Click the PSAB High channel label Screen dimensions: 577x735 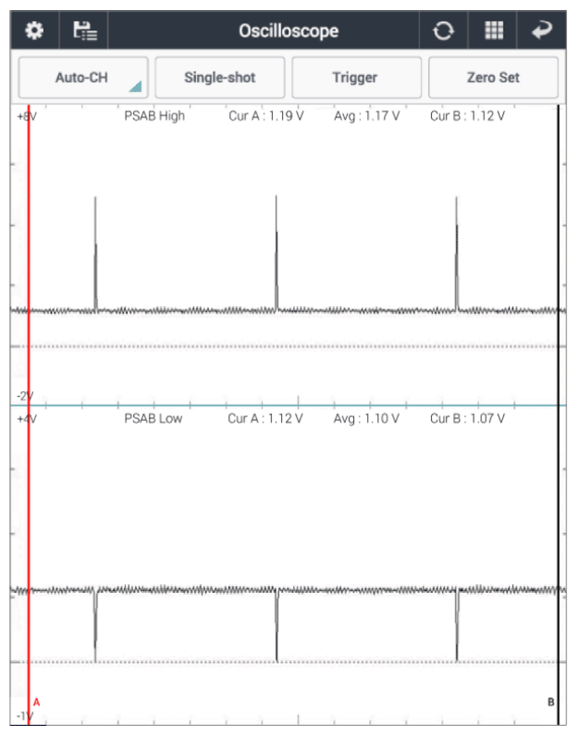click(154, 116)
